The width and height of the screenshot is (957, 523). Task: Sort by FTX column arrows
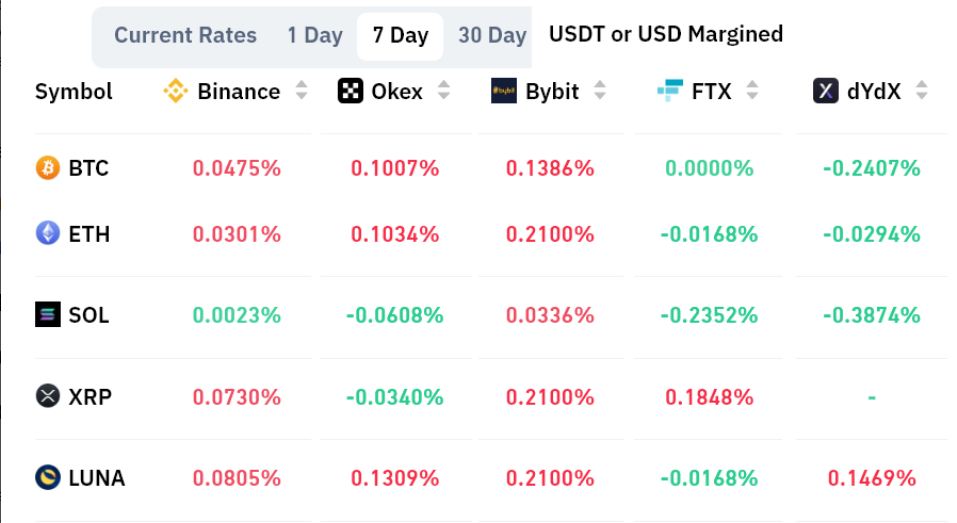point(752,92)
